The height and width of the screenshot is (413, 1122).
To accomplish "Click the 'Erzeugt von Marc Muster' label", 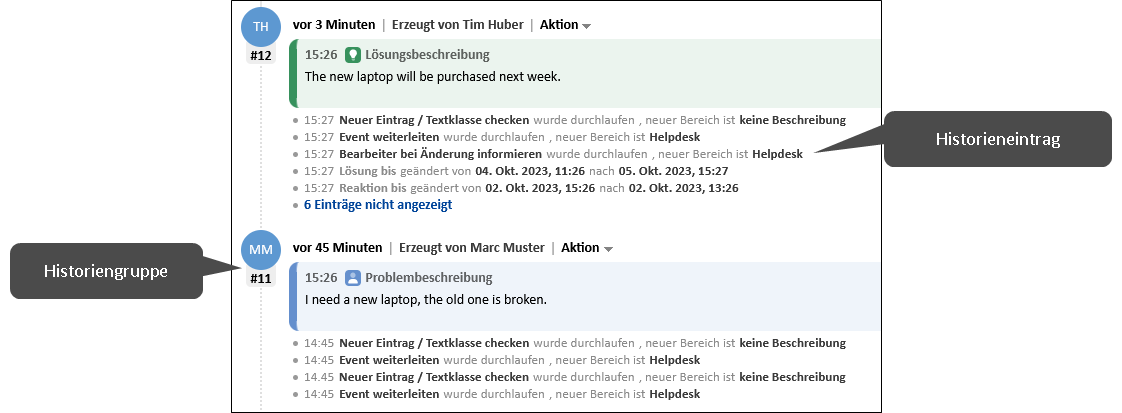I will pyautogui.click(x=473, y=248).
